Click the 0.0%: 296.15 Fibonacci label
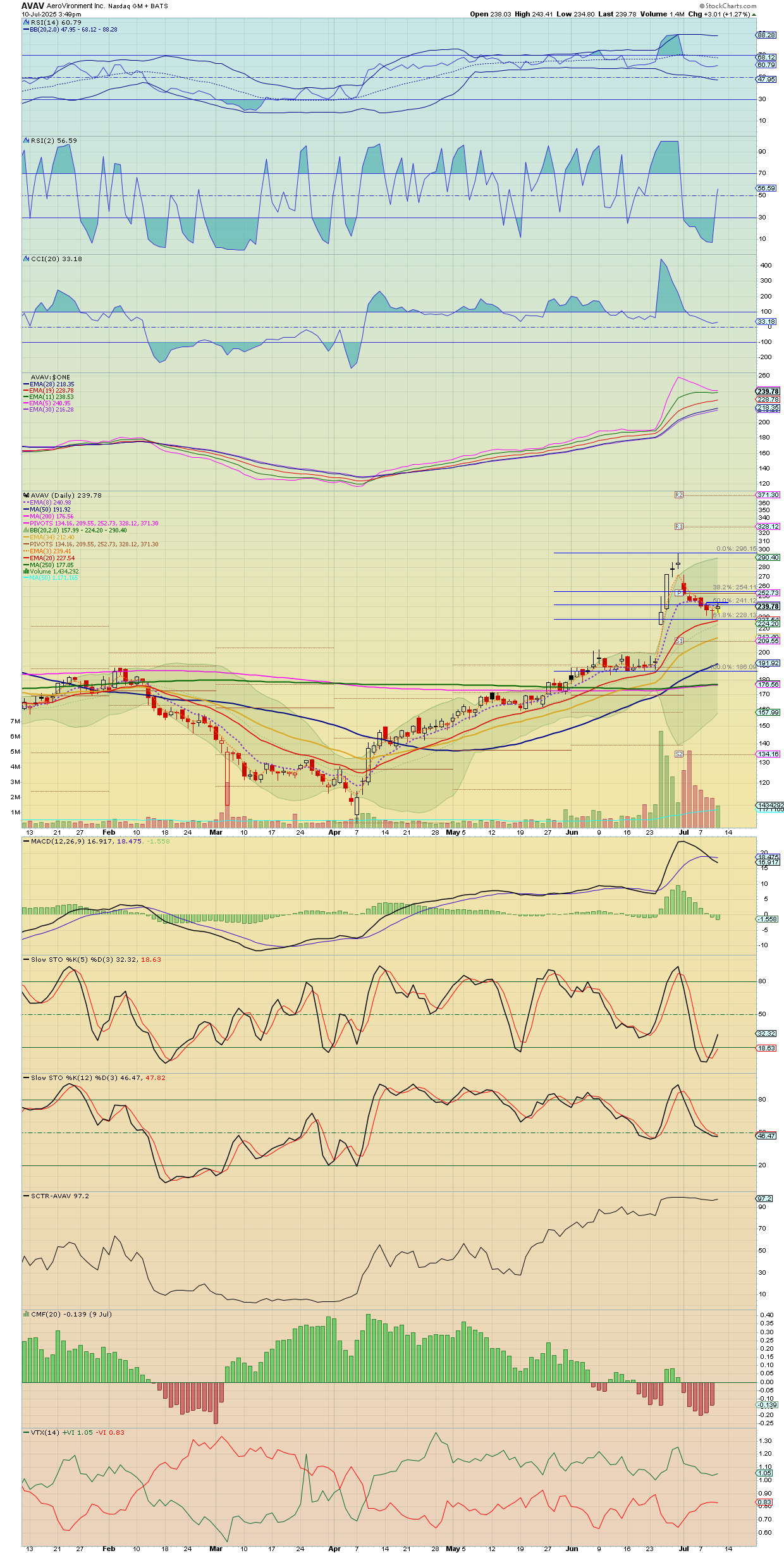The width and height of the screenshot is (784, 1553). tap(736, 549)
